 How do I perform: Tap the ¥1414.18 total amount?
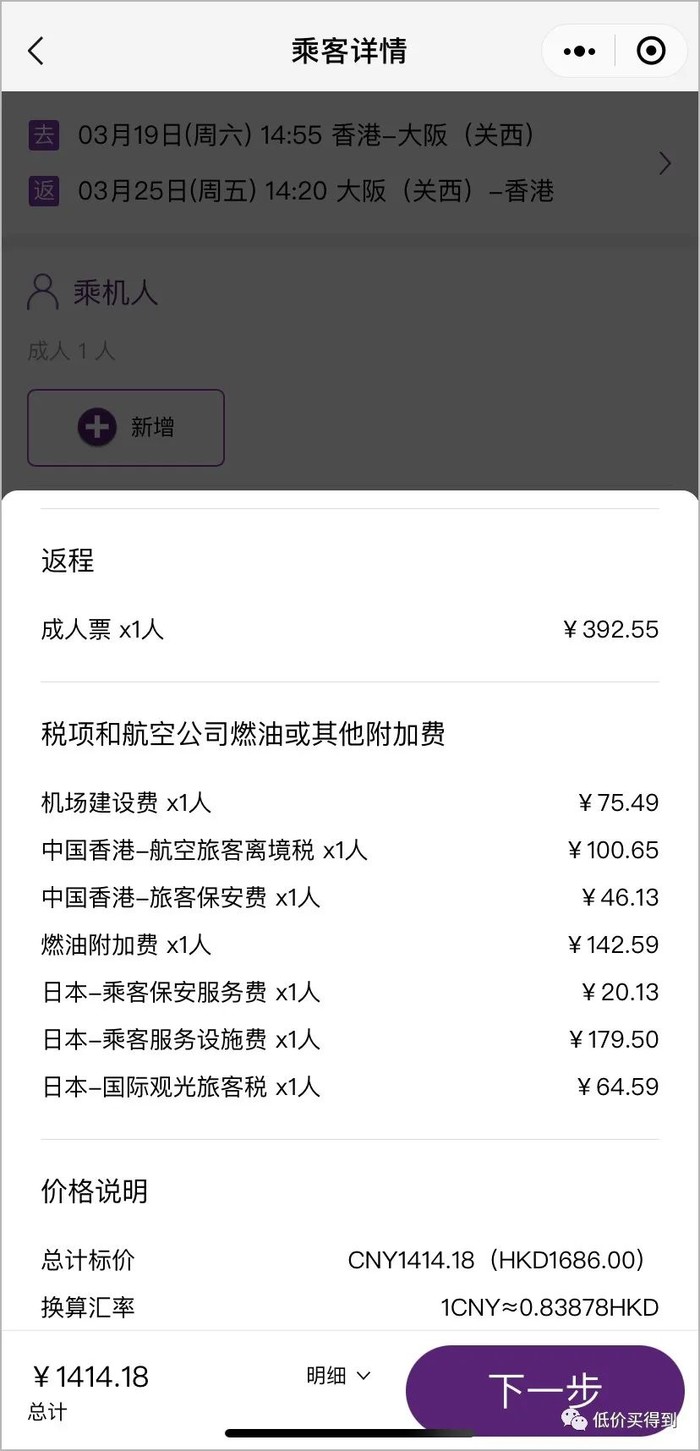[91, 1377]
